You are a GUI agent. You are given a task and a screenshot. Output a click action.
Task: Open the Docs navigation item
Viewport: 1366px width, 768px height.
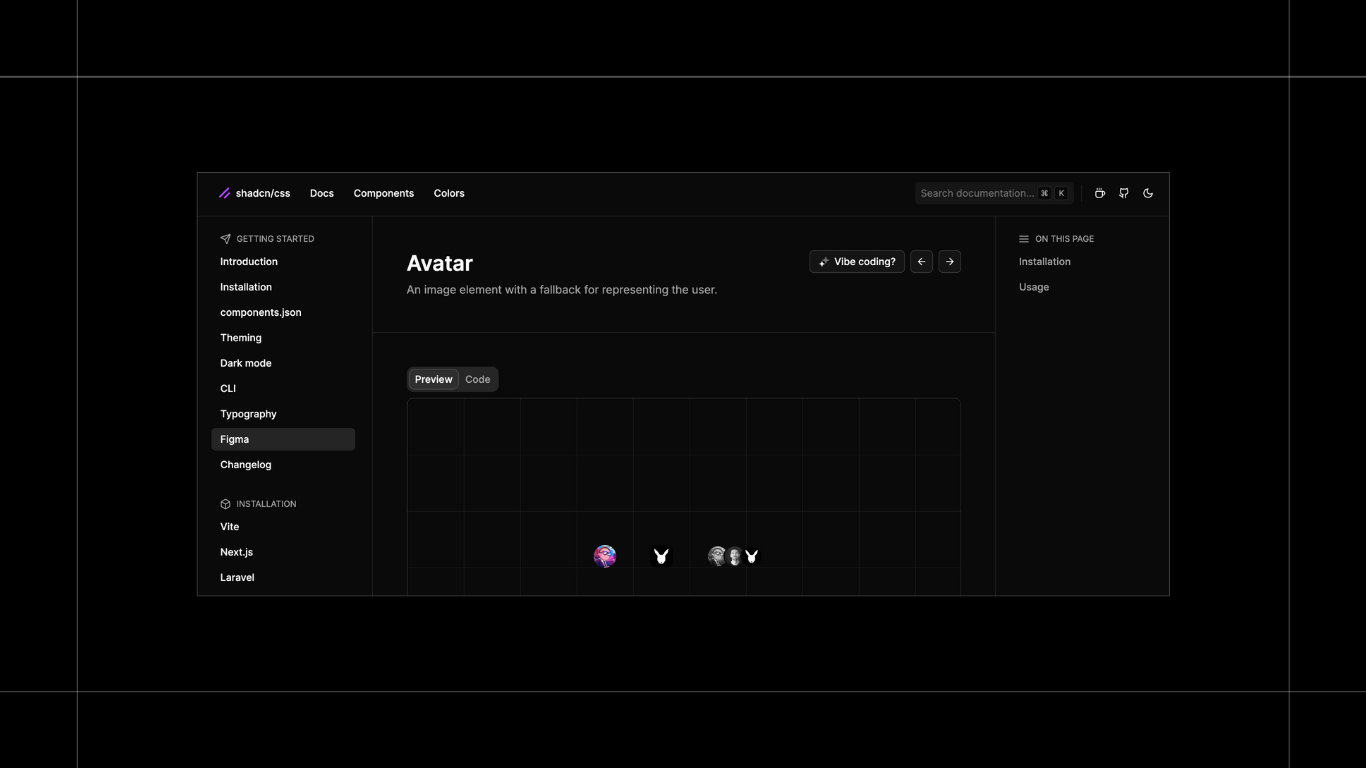click(322, 193)
